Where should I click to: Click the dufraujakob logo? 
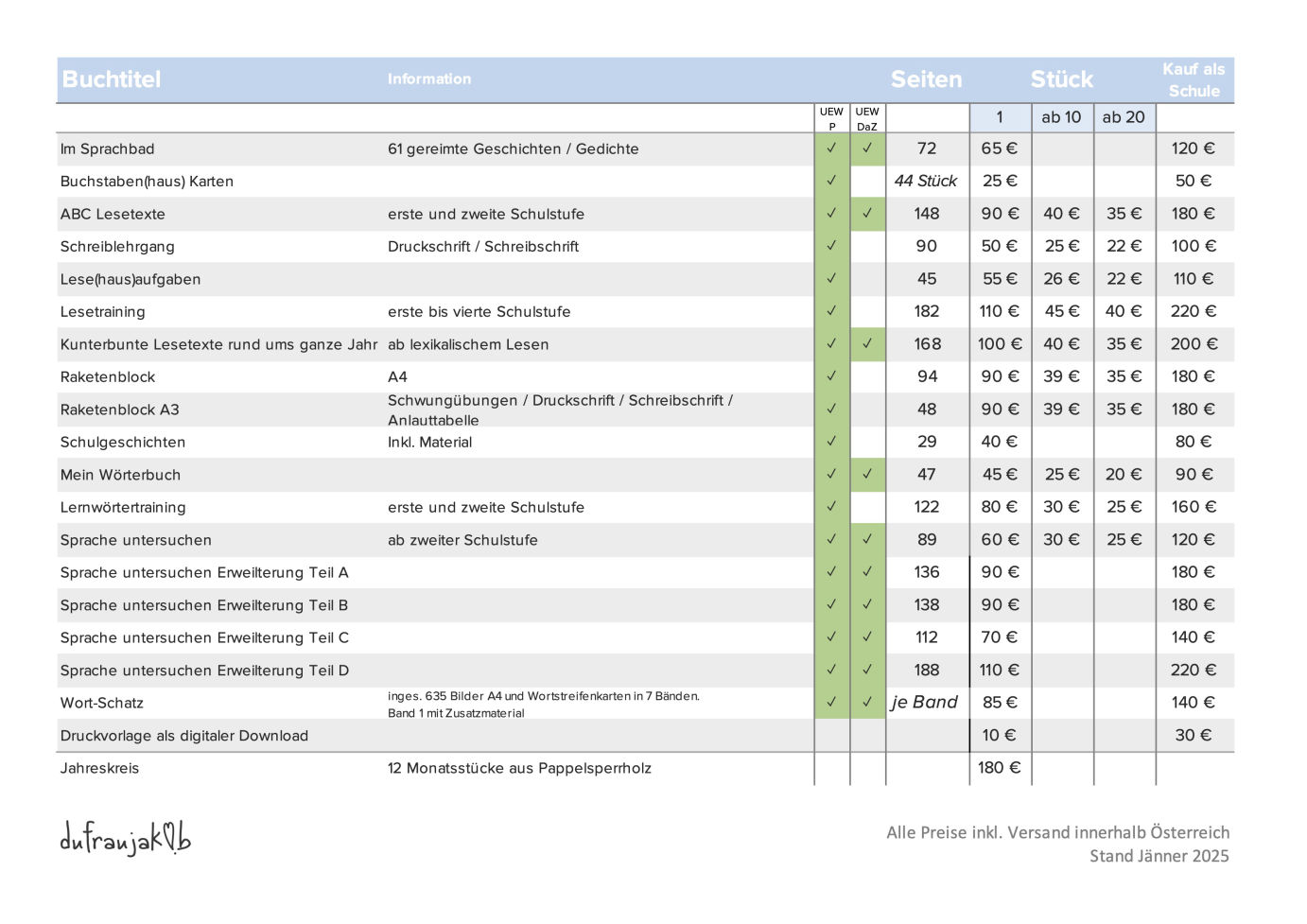pos(125,839)
